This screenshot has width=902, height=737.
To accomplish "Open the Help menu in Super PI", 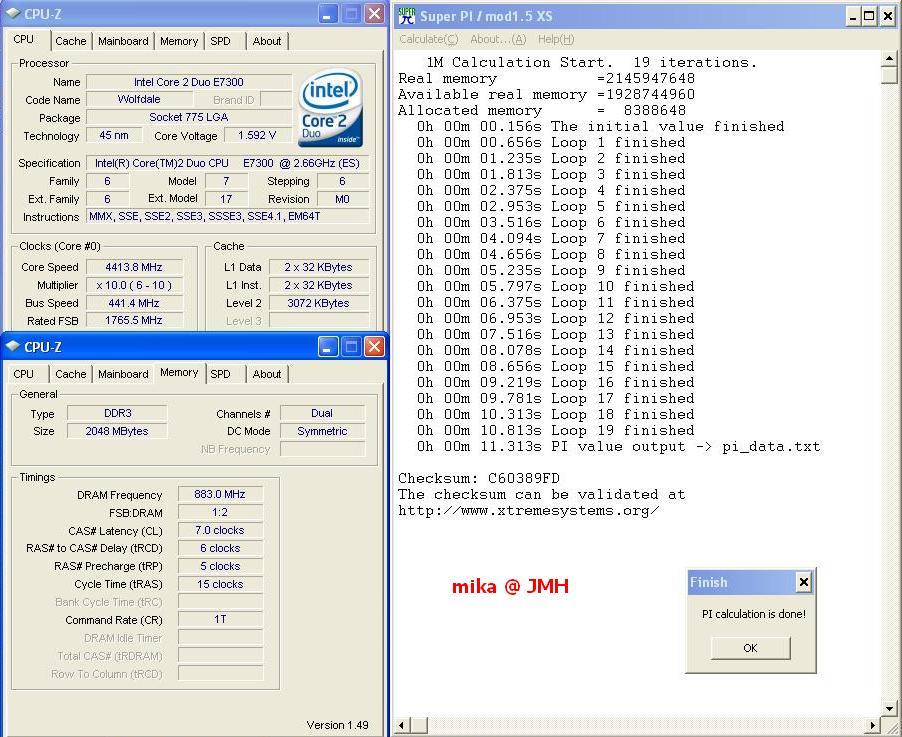I will [556, 39].
